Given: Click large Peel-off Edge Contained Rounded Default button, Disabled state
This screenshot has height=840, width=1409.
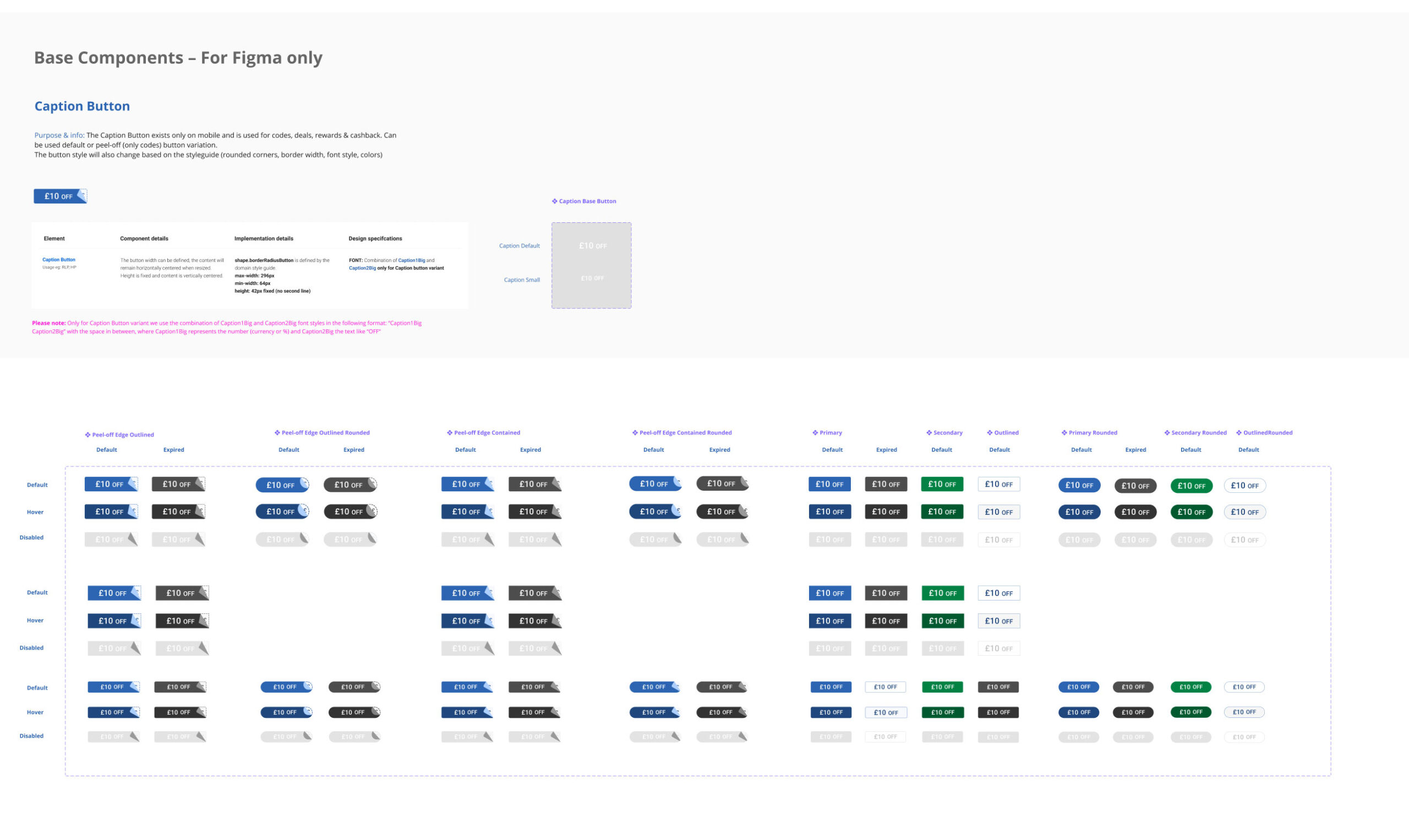Looking at the screenshot, I should click(x=655, y=539).
